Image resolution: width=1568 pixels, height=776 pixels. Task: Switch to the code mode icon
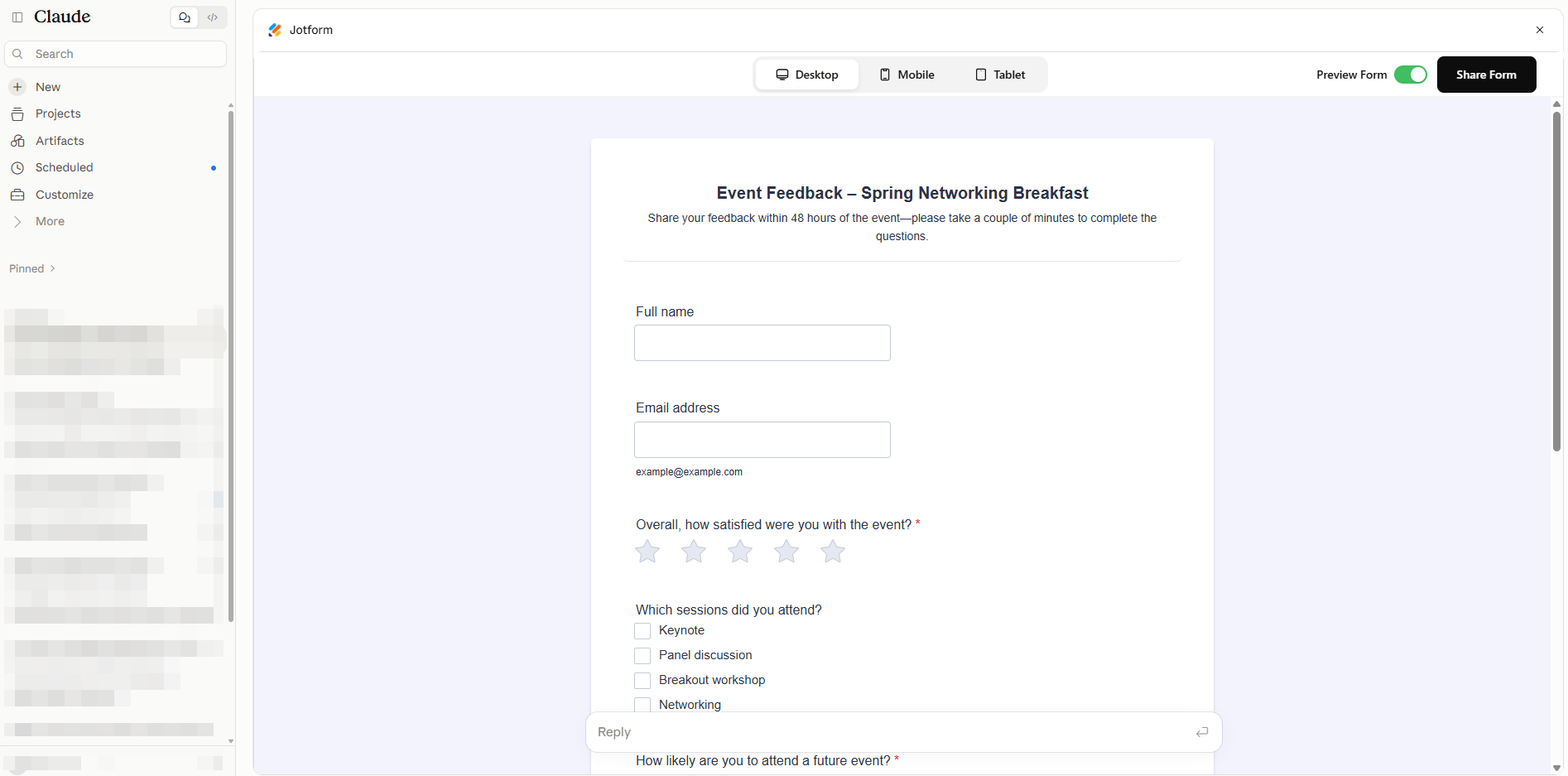pos(213,17)
